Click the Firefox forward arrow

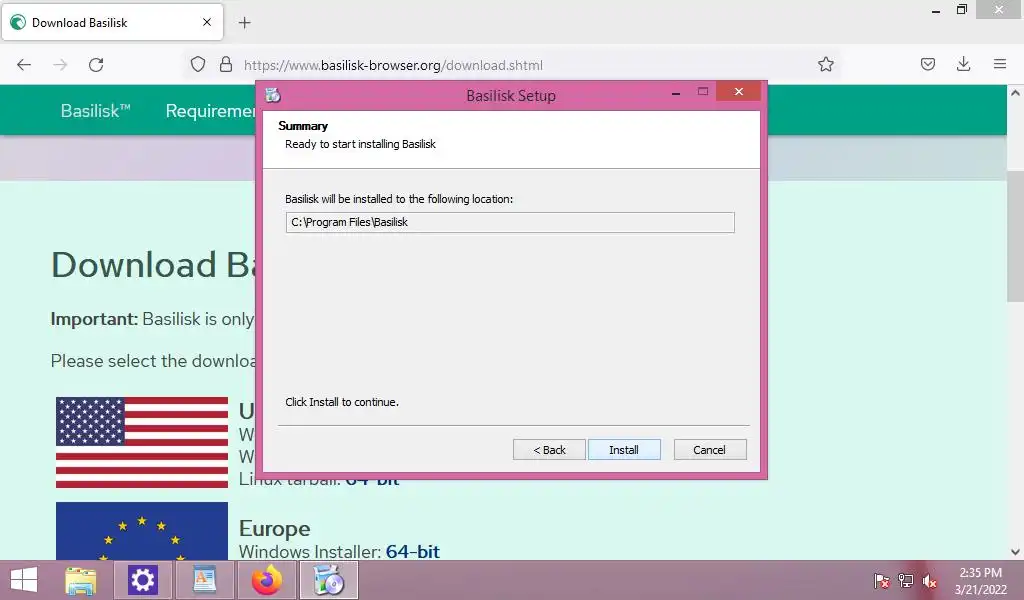60,65
